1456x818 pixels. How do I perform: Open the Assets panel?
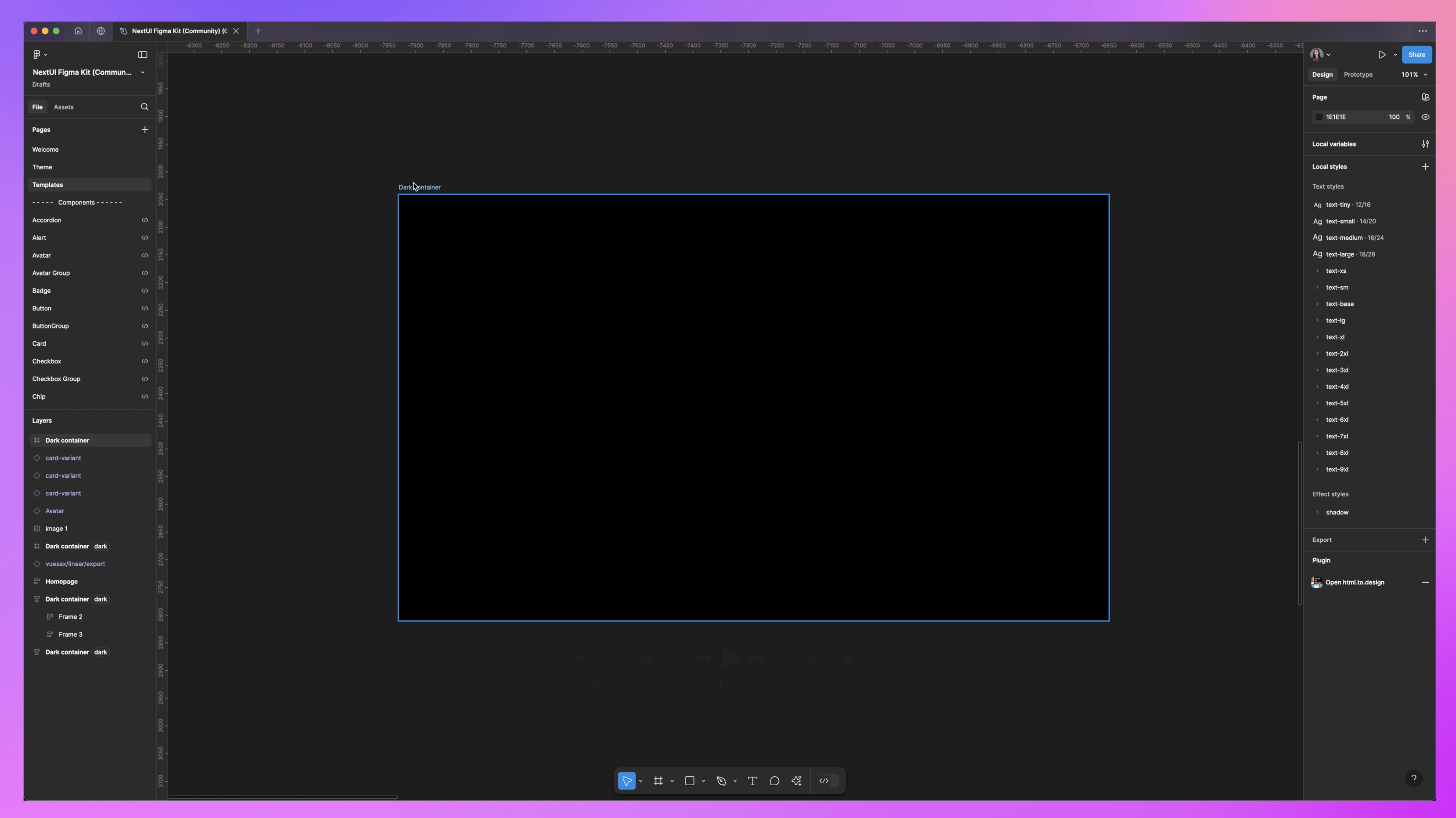[x=63, y=107]
